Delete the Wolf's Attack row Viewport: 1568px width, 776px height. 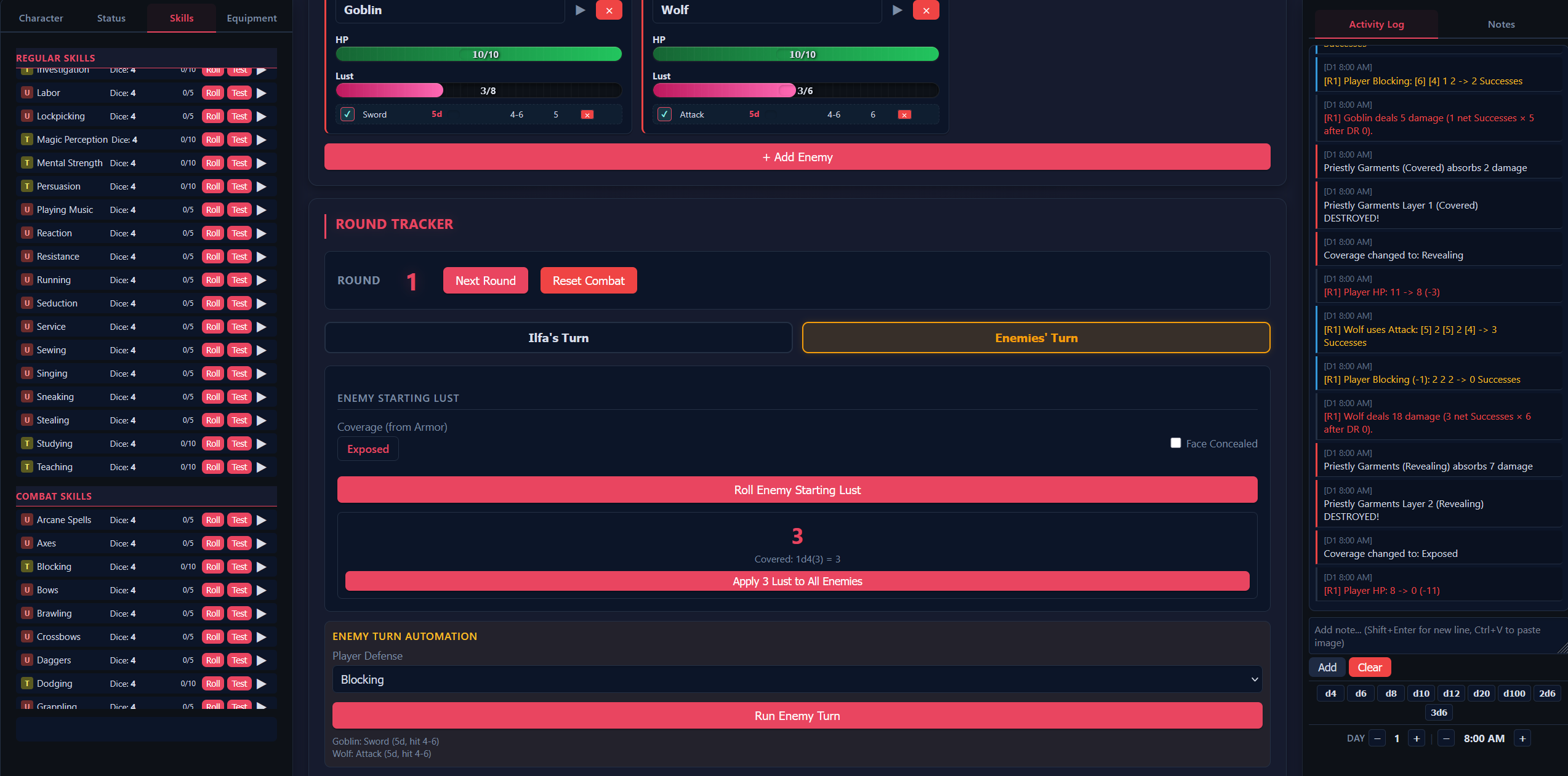pos(904,114)
